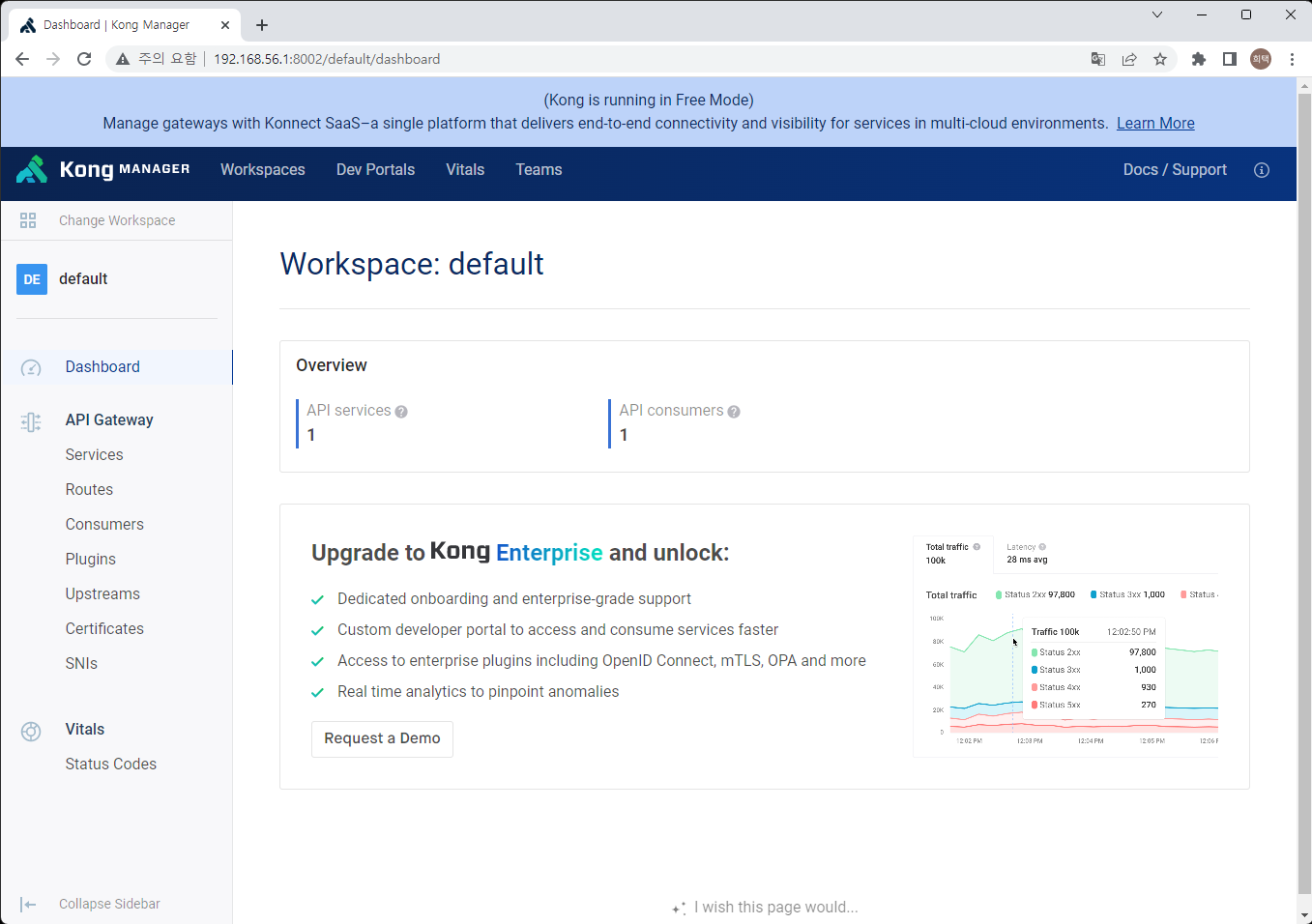The width and height of the screenshot is (1312, 924).
Task: Click the Kong Manager logo
Action: point(103,169)
